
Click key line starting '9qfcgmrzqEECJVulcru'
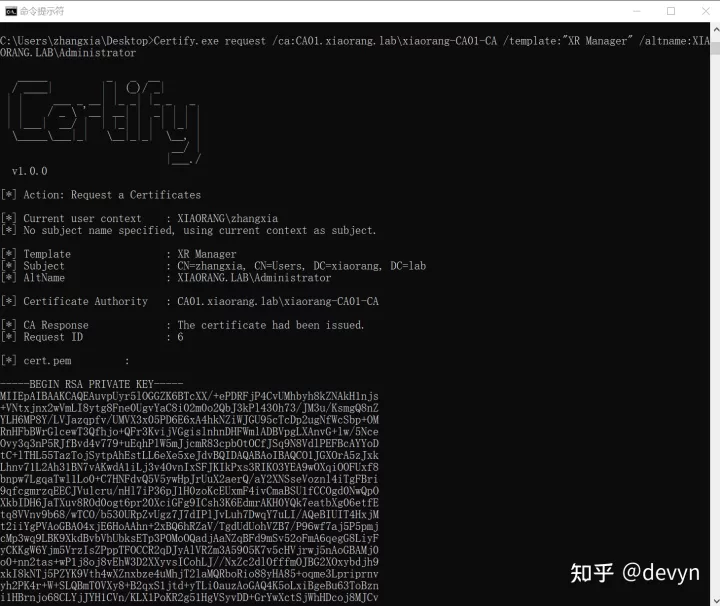(189, 491)
